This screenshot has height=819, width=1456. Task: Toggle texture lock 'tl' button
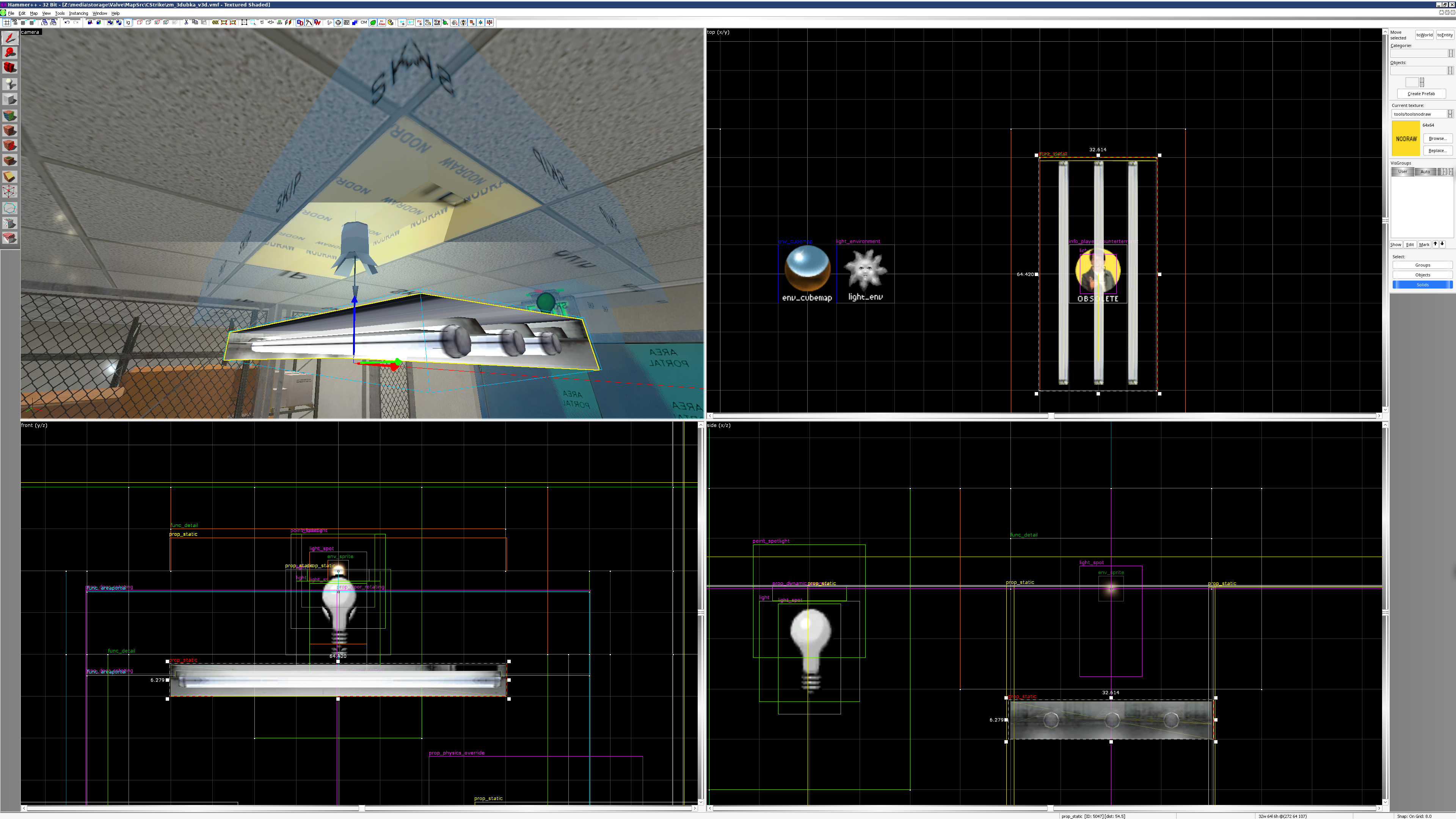pyautogui.click(x=262, y=23)
